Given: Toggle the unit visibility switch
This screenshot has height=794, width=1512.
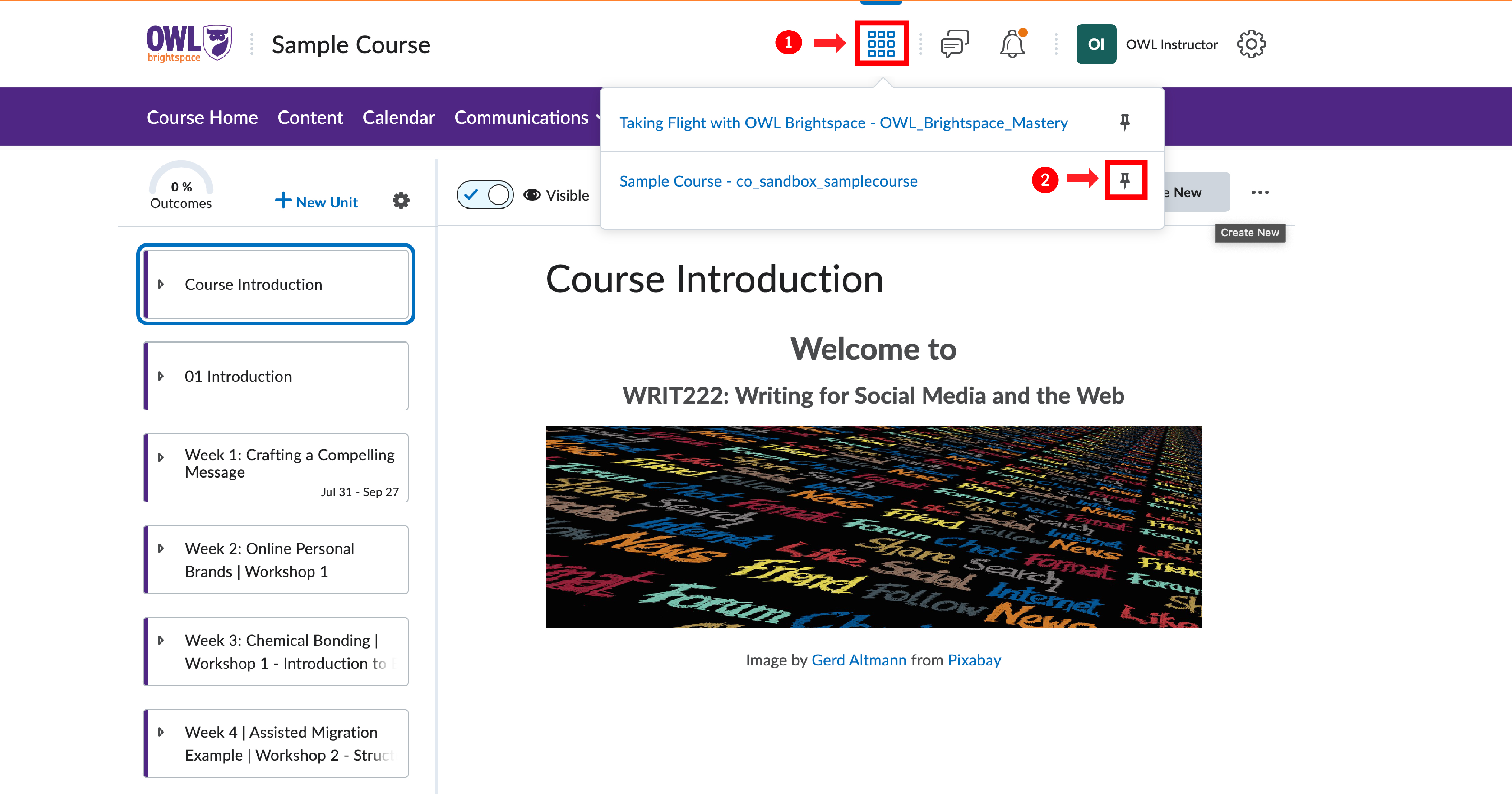Looking at the screenshot, I should 485,195.
